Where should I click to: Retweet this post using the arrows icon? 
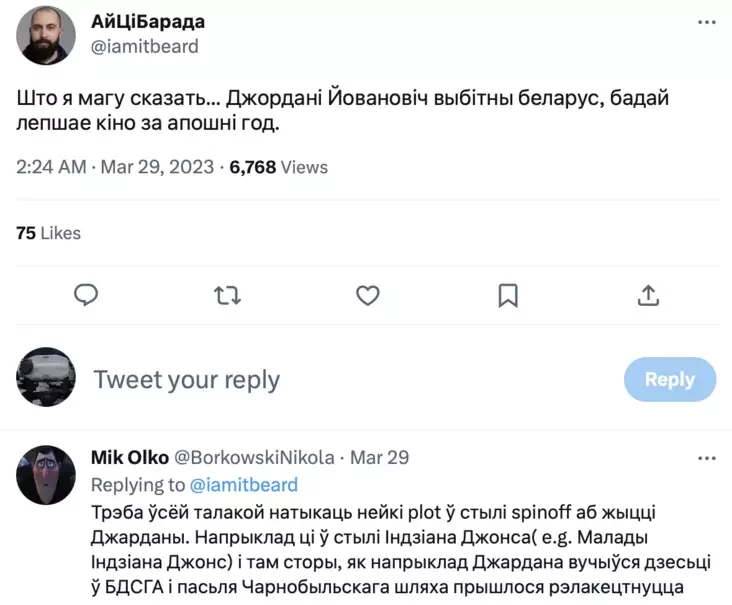point(228,295)
